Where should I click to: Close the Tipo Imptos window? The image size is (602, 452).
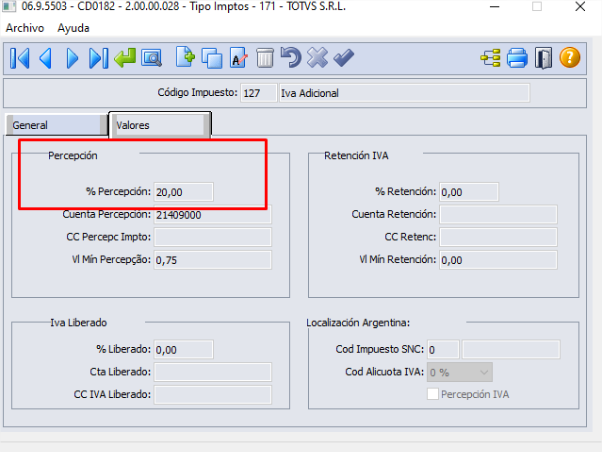580,7
